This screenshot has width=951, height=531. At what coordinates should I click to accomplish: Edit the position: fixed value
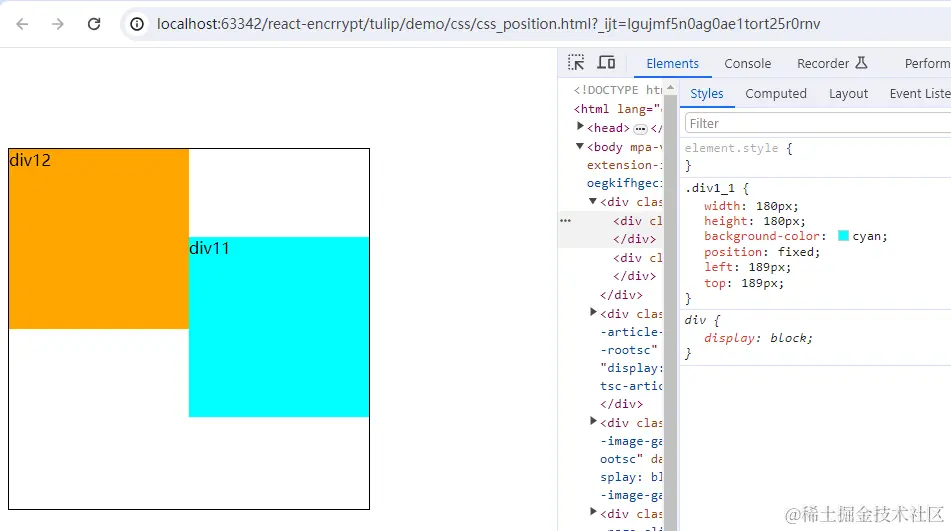click(799, 252)
